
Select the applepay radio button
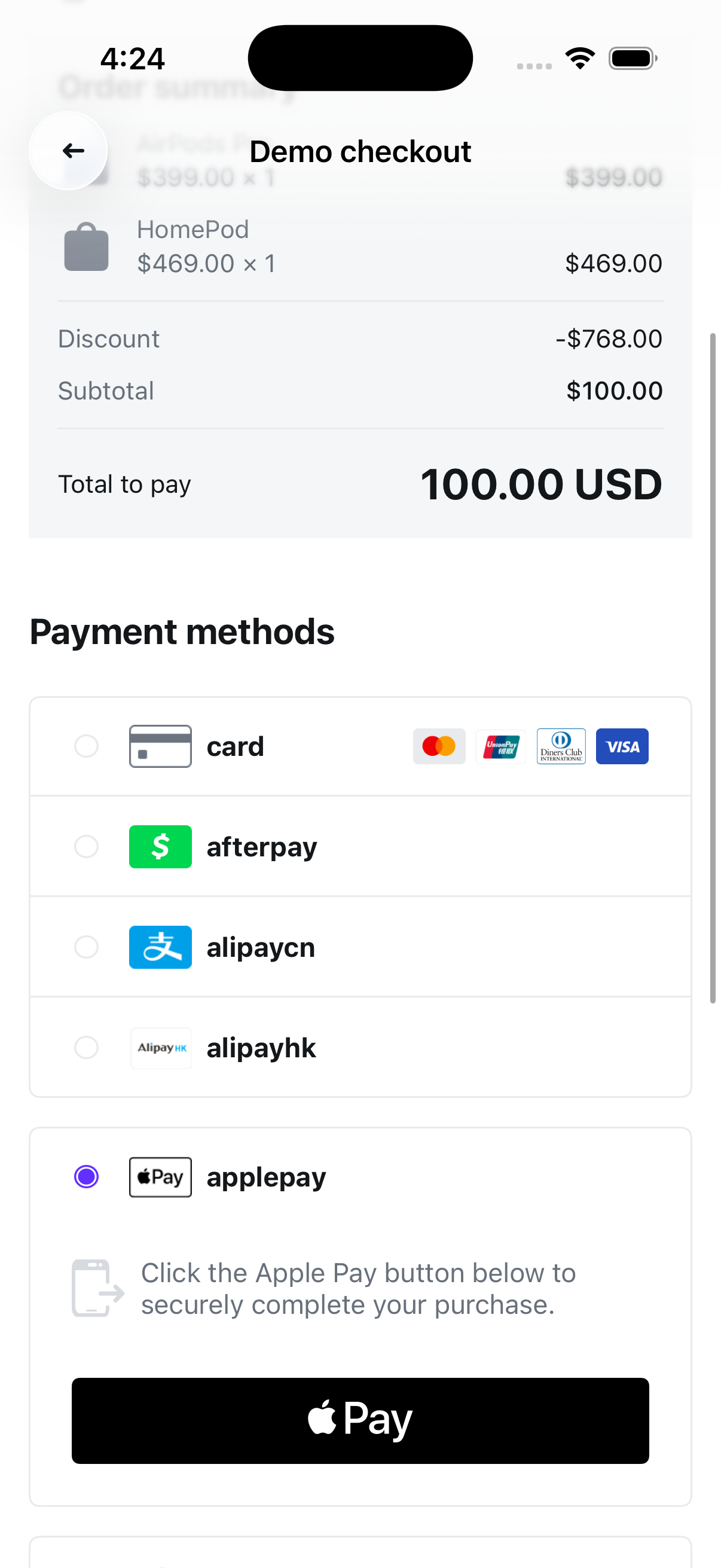click(x=87, y=1177)
